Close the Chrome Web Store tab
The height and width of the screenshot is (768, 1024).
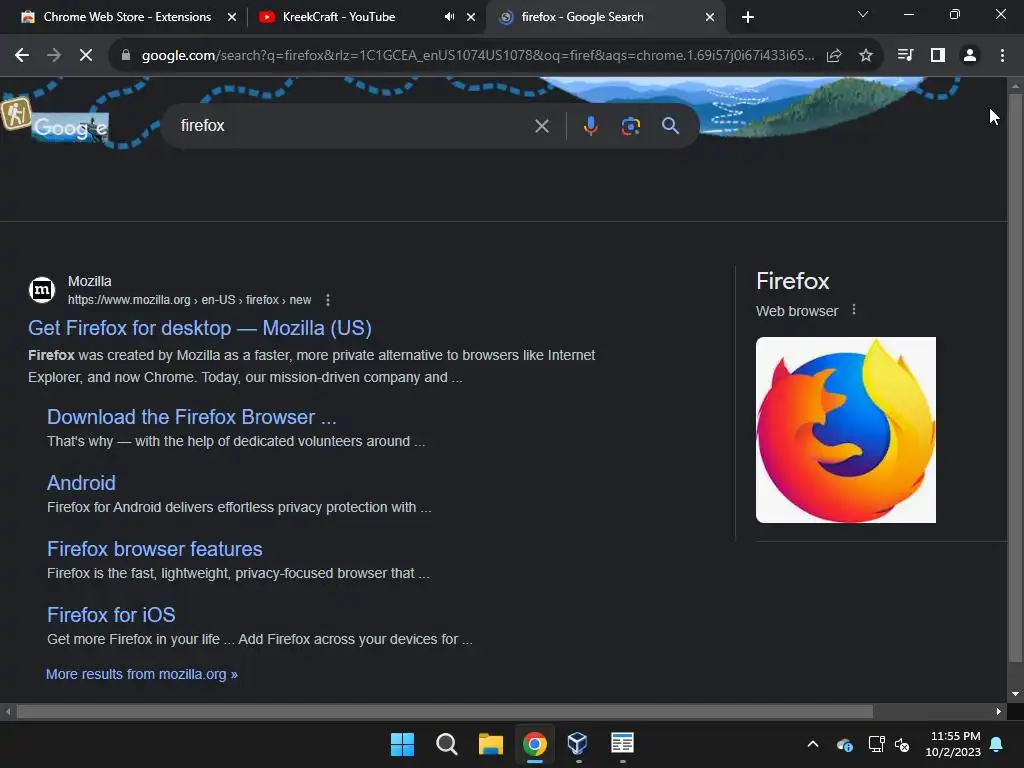(x=232, y=17)
